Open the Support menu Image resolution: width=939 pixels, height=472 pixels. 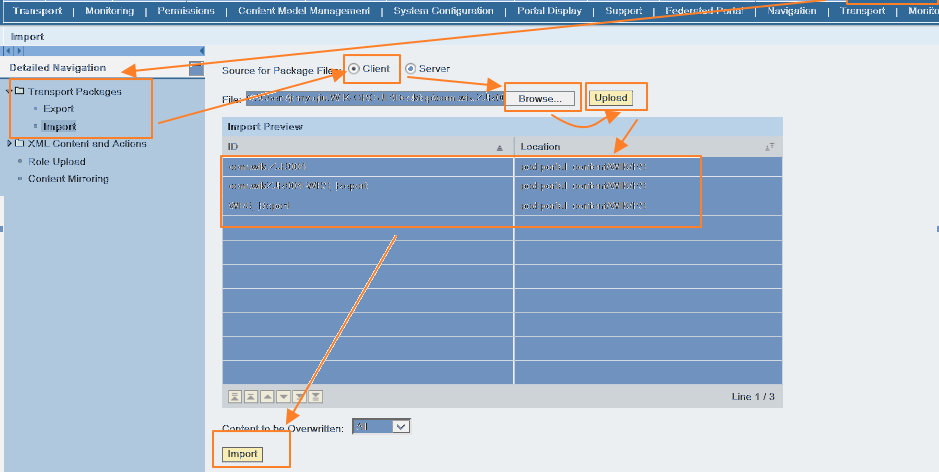click(x=623, y=11)
